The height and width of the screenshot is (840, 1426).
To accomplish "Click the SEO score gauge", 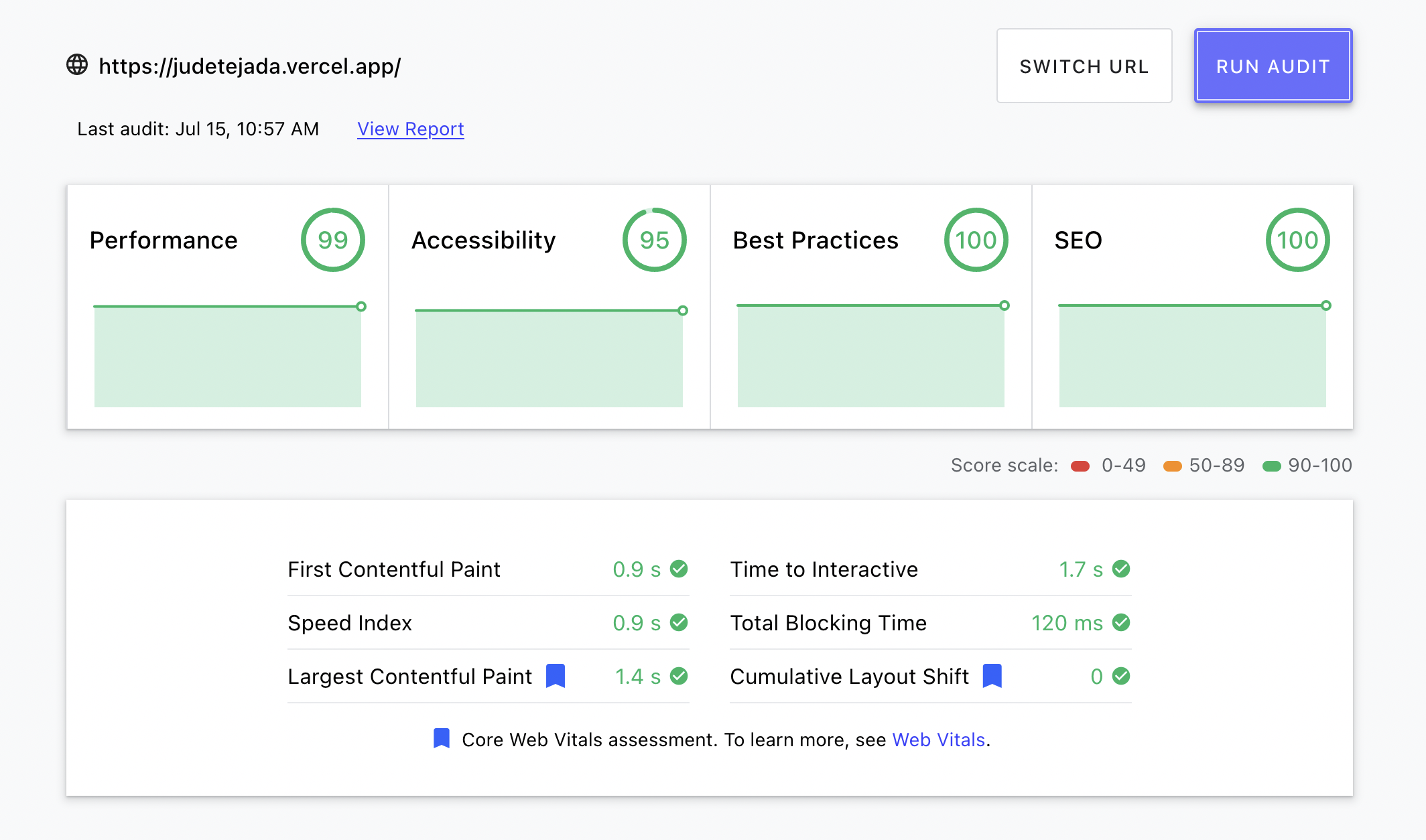I will [x=1297, y=239].
